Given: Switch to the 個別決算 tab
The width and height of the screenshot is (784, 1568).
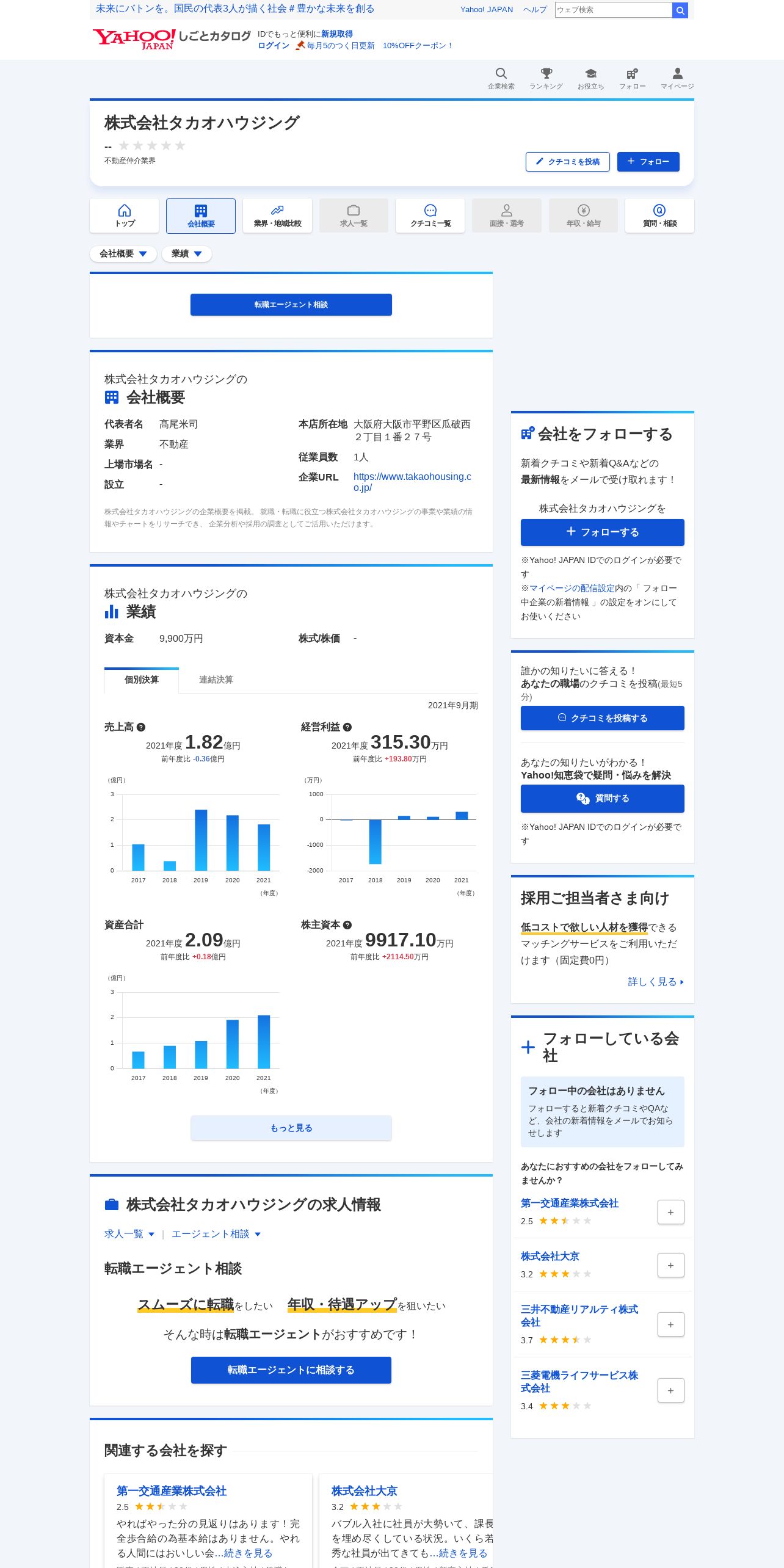Looking at the screenshot, I should tap(142, 680).
